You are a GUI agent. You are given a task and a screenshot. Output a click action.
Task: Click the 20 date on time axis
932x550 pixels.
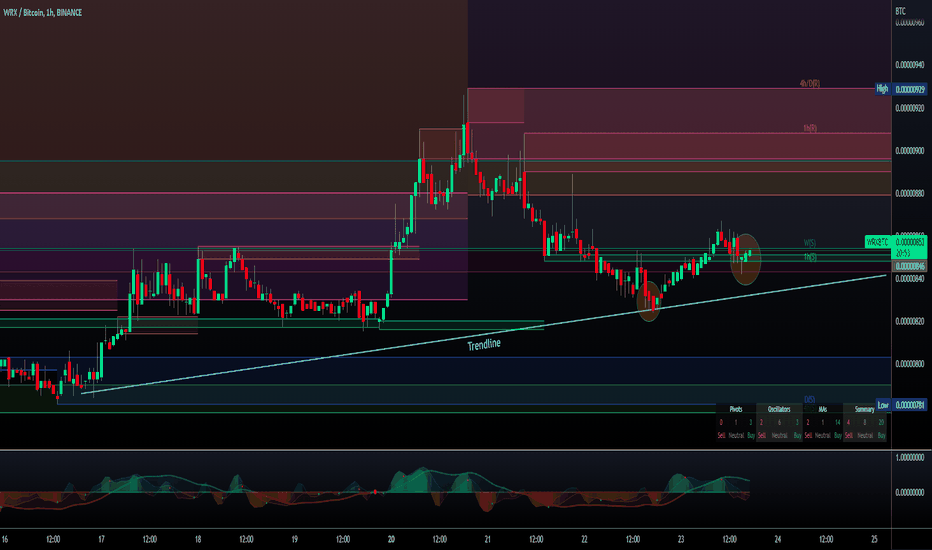pos(391,539)
